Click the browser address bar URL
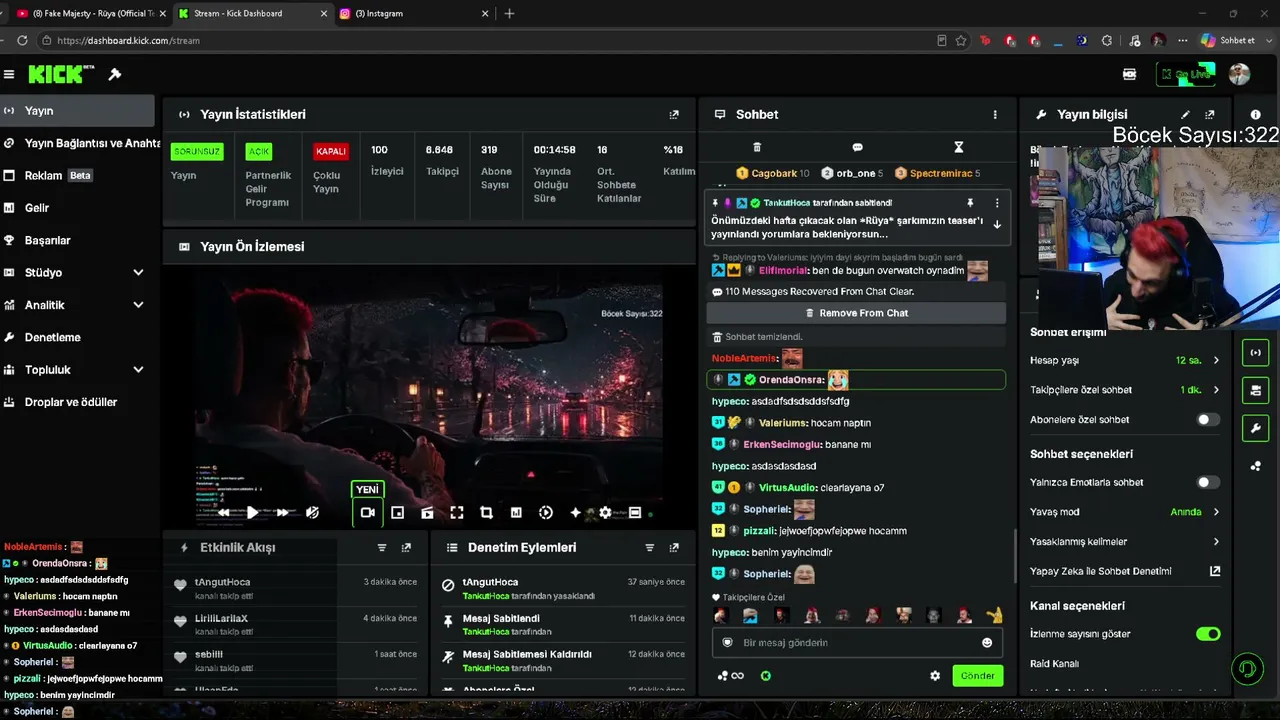 point(129,41)
